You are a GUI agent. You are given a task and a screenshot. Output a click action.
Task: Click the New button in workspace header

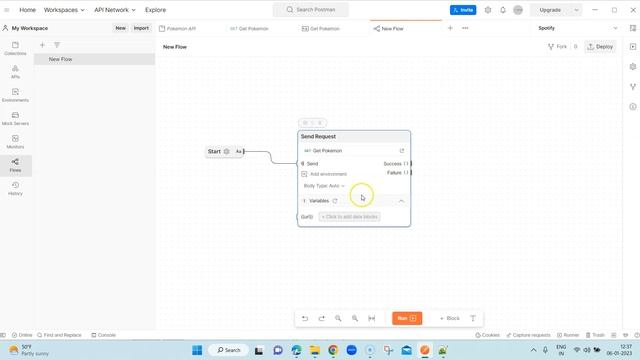(x=120, y=28)
